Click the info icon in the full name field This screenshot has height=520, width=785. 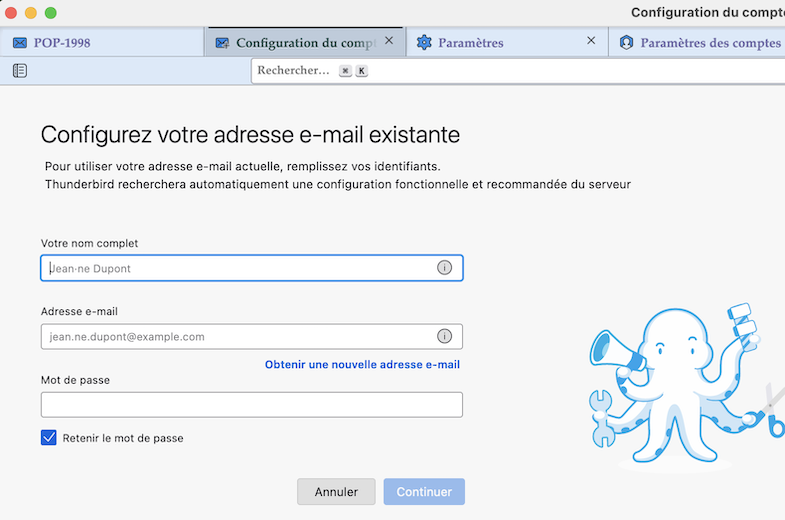[445, 268]
